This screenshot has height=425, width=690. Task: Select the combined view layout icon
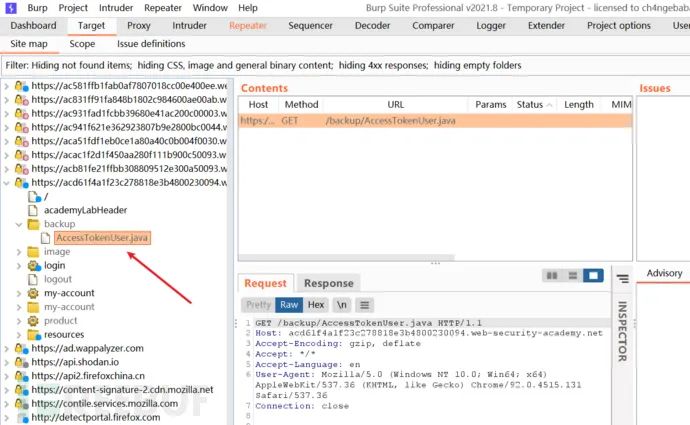(593, 275)
